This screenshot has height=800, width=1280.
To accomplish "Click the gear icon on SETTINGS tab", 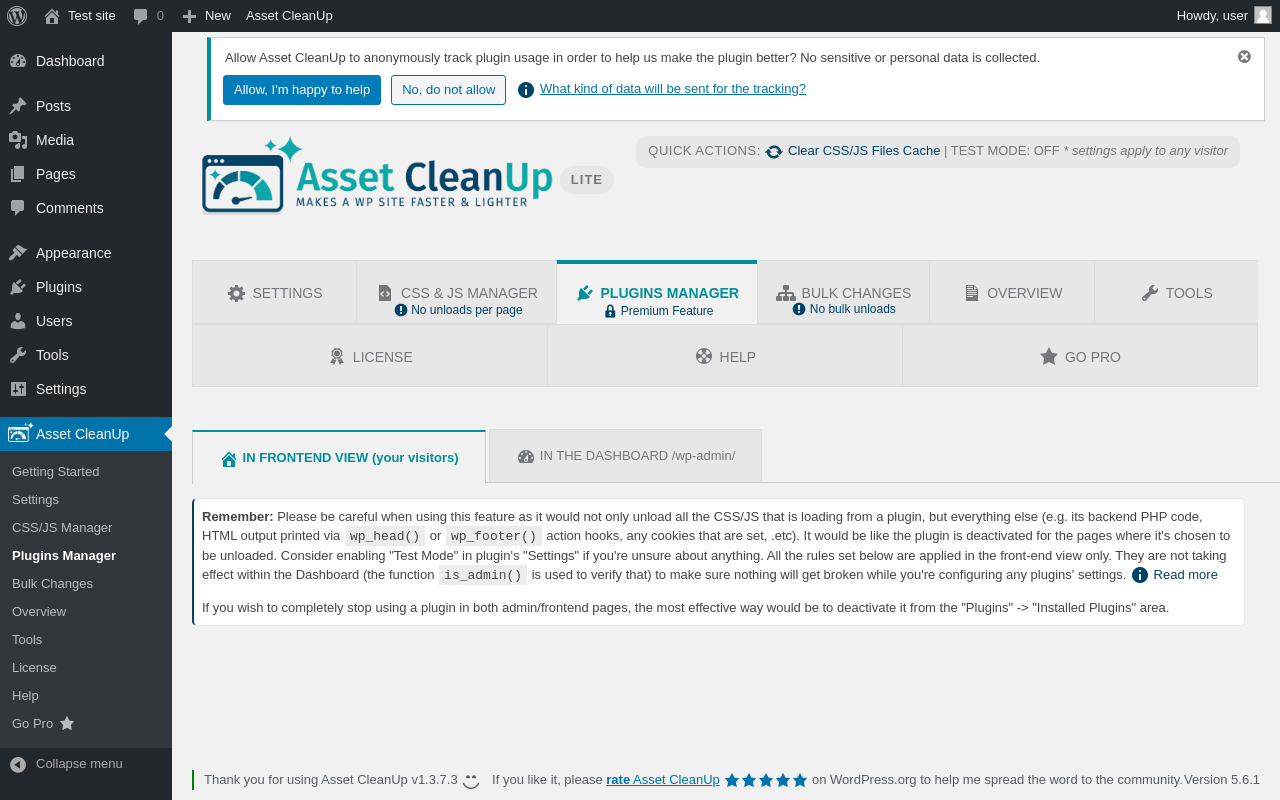I will 236,293.
